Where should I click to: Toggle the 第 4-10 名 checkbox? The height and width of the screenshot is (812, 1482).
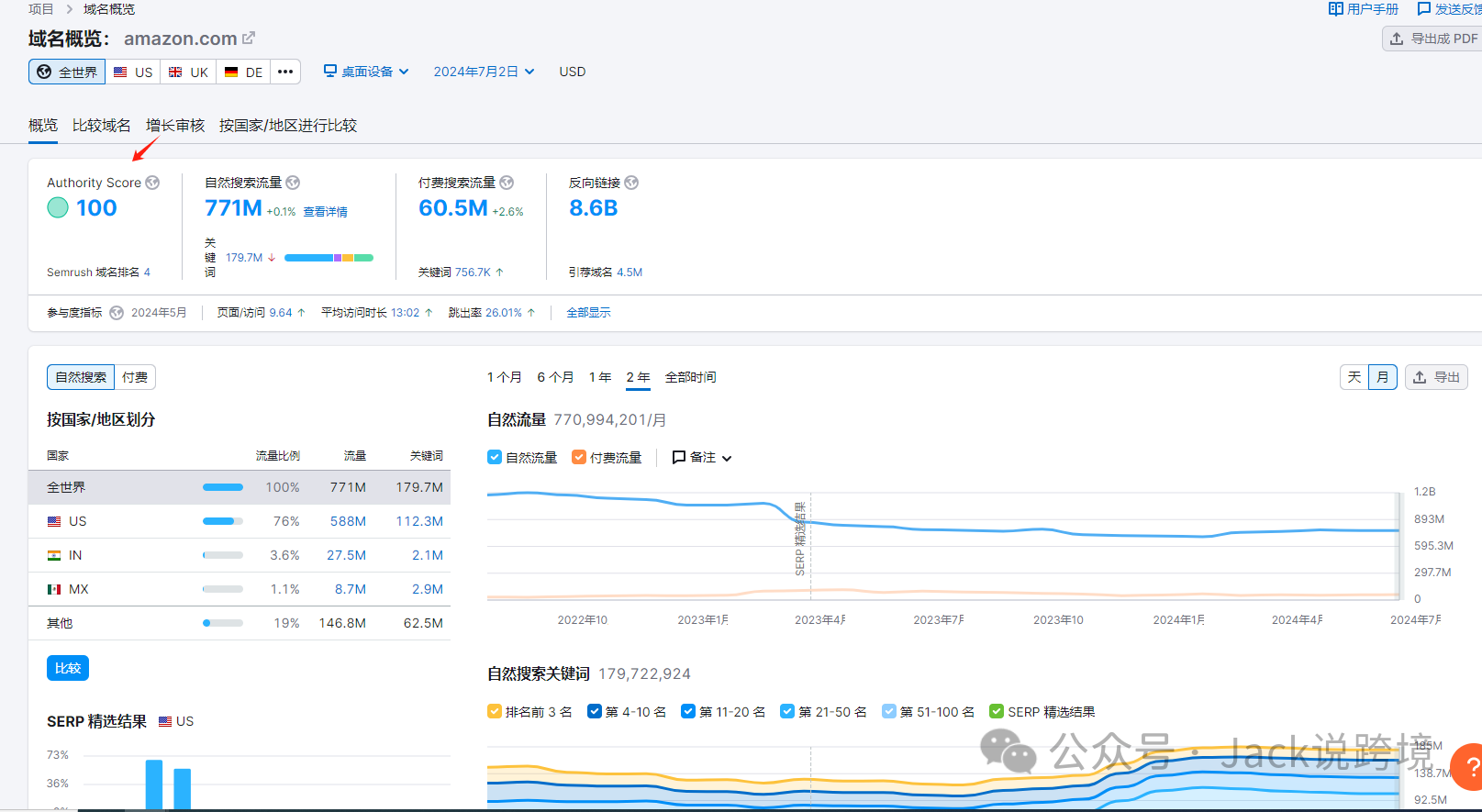[595, 711]
